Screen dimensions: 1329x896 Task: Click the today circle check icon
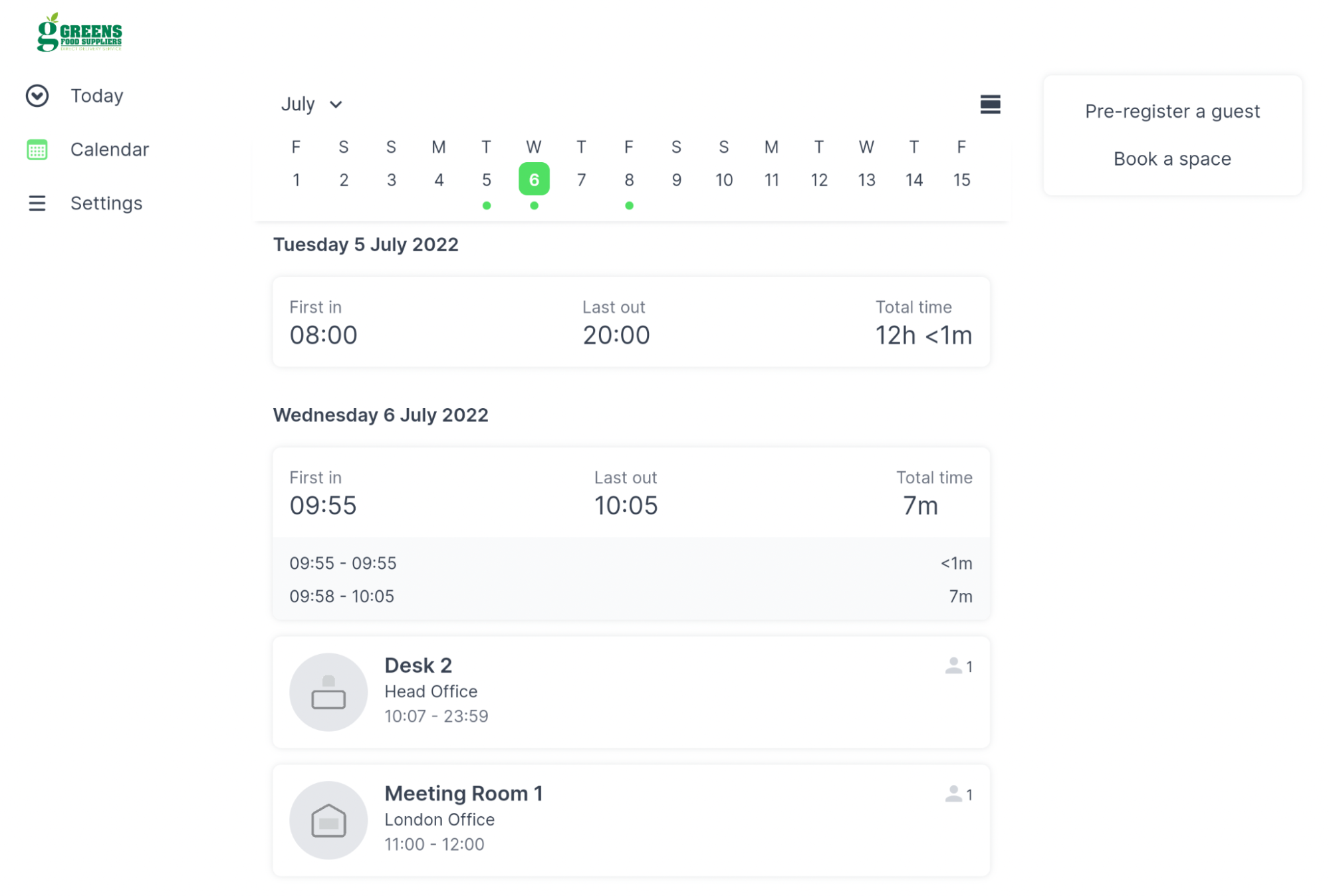tap(37, 95)
